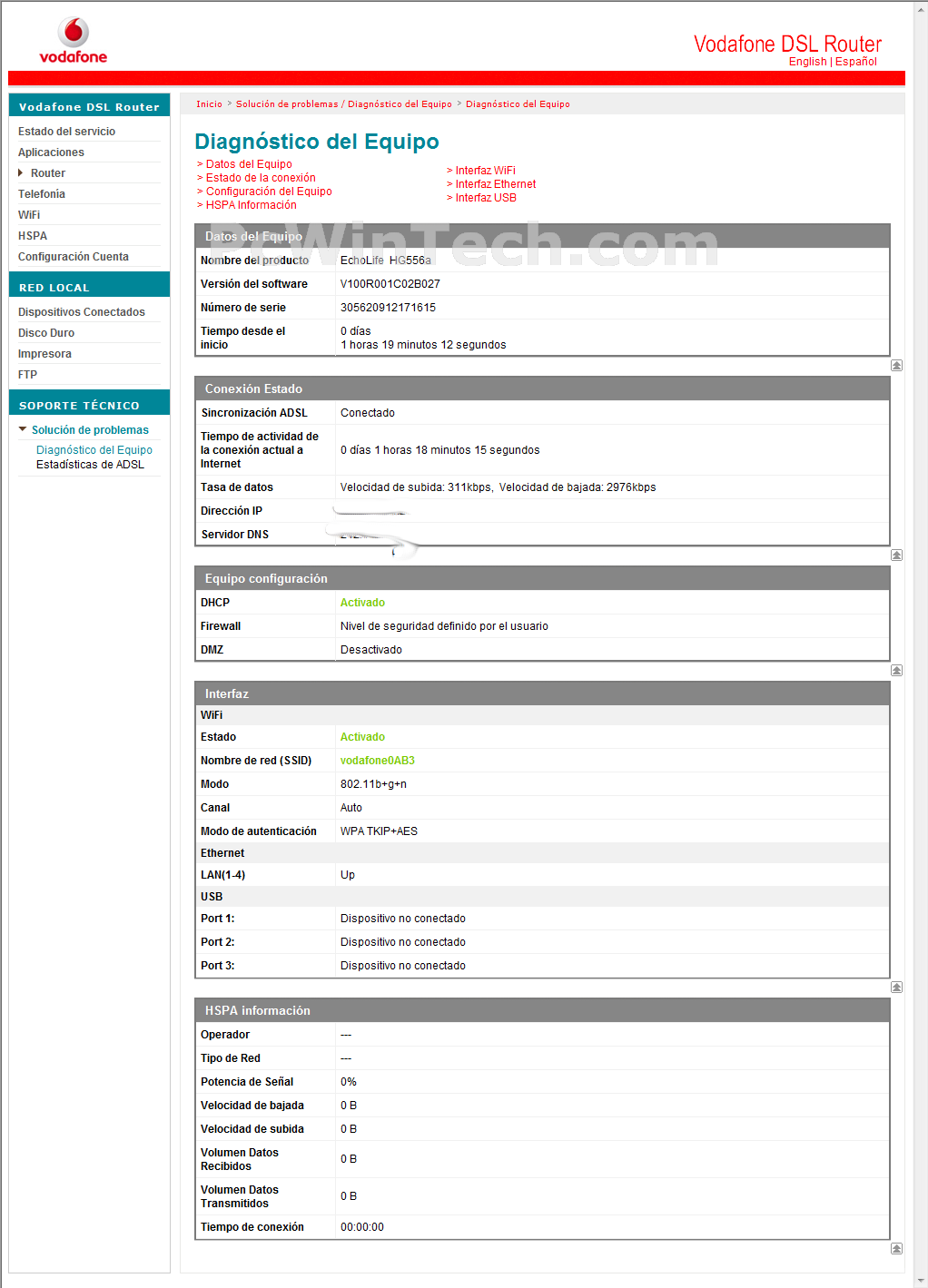Open Estado del servicio in sidebar
Viewport: 928px width, 1288px height.
point(66,132)
